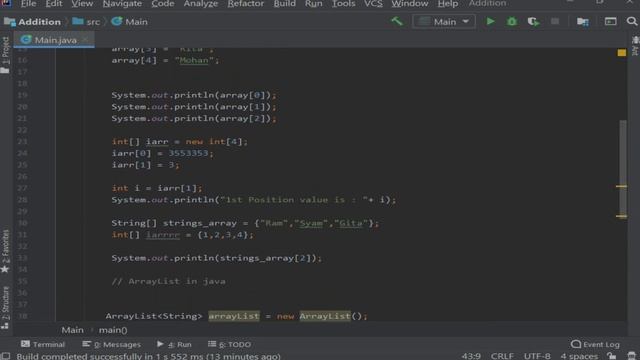Viewport: 640px width, 360px height.
Task: Open the Tools menu
Action: (x=343, y=4)
